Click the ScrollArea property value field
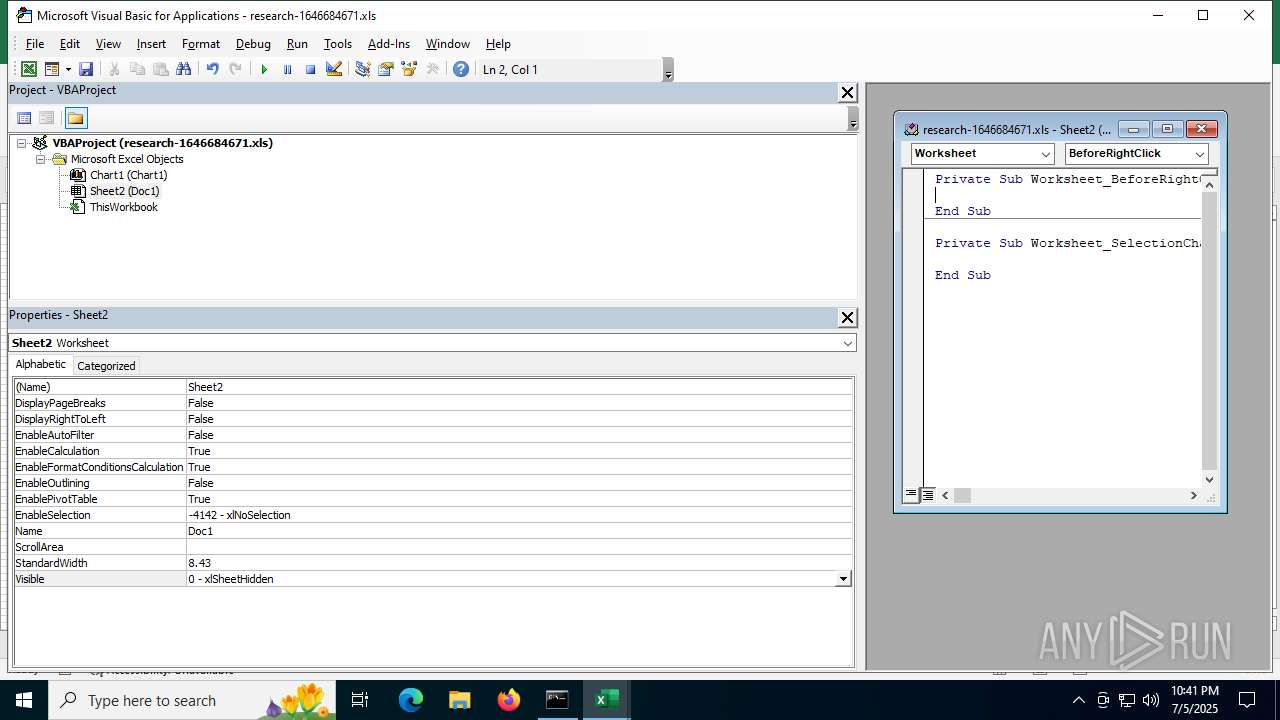The image size is (1280, 720). tap(520, 547)
